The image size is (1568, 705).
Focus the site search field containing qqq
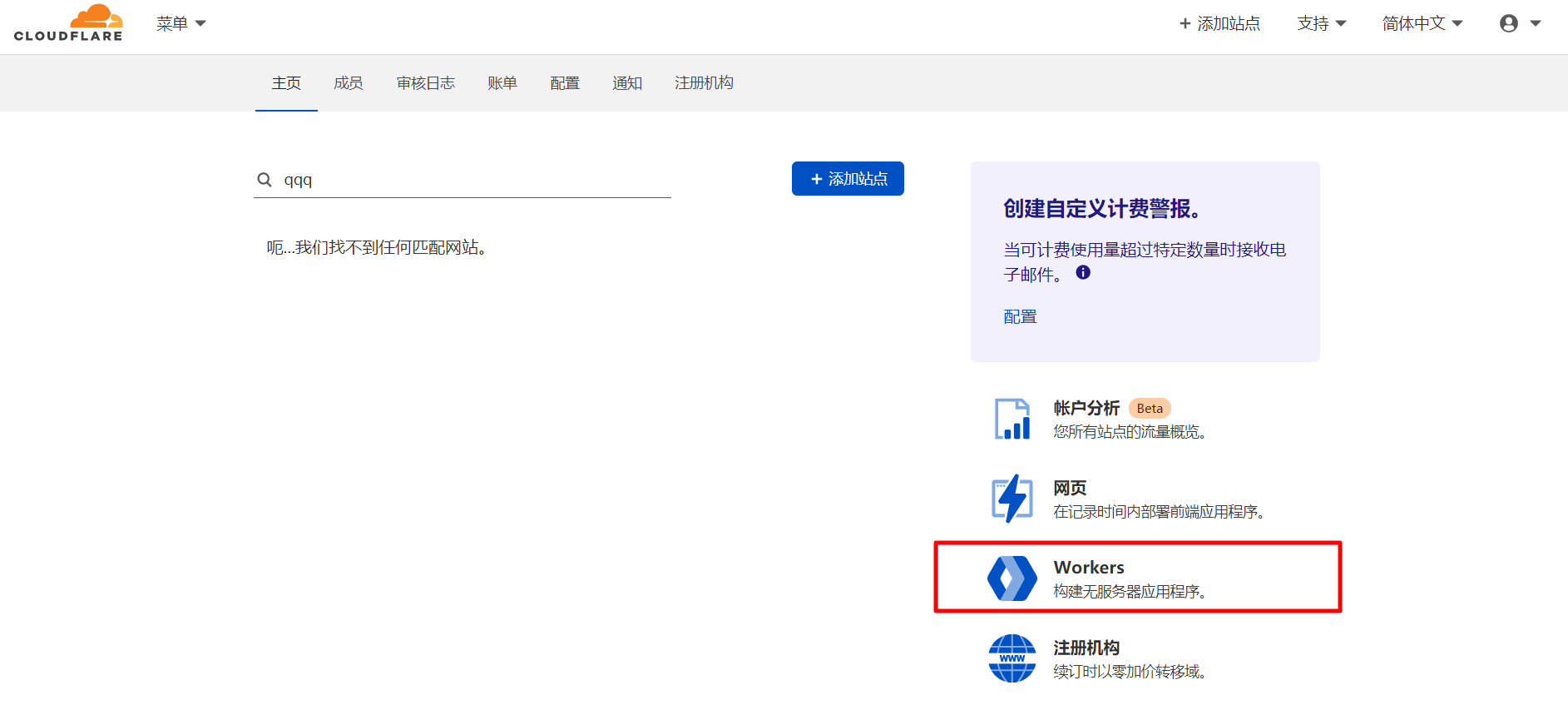pyautogui.click(x=474, y=180)
